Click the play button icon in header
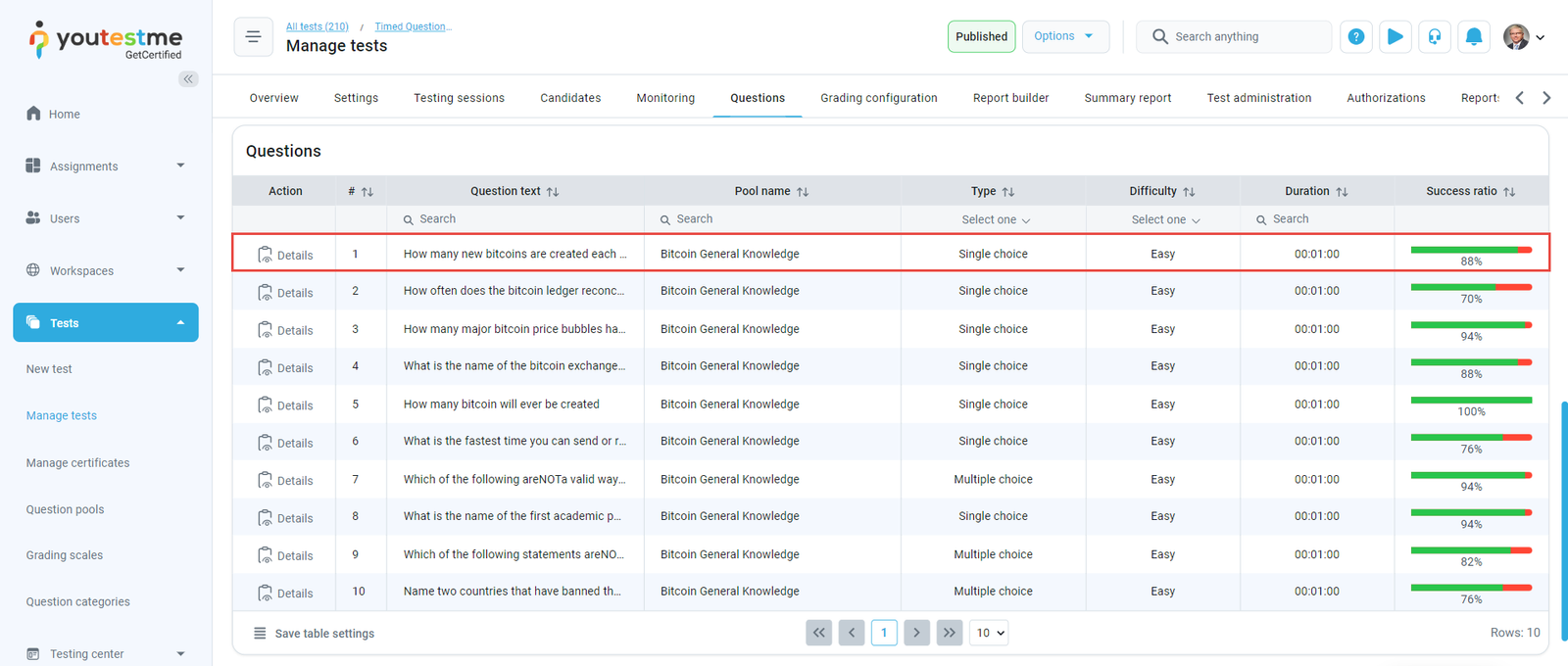This screenshot has width=1568, height=666. click(x=1395, y=37)
